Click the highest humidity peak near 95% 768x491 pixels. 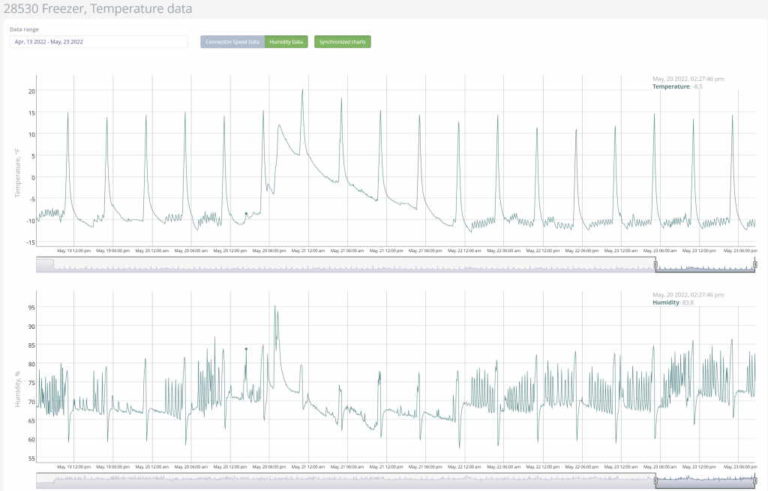pyautogui.click(x=275, y=307)
